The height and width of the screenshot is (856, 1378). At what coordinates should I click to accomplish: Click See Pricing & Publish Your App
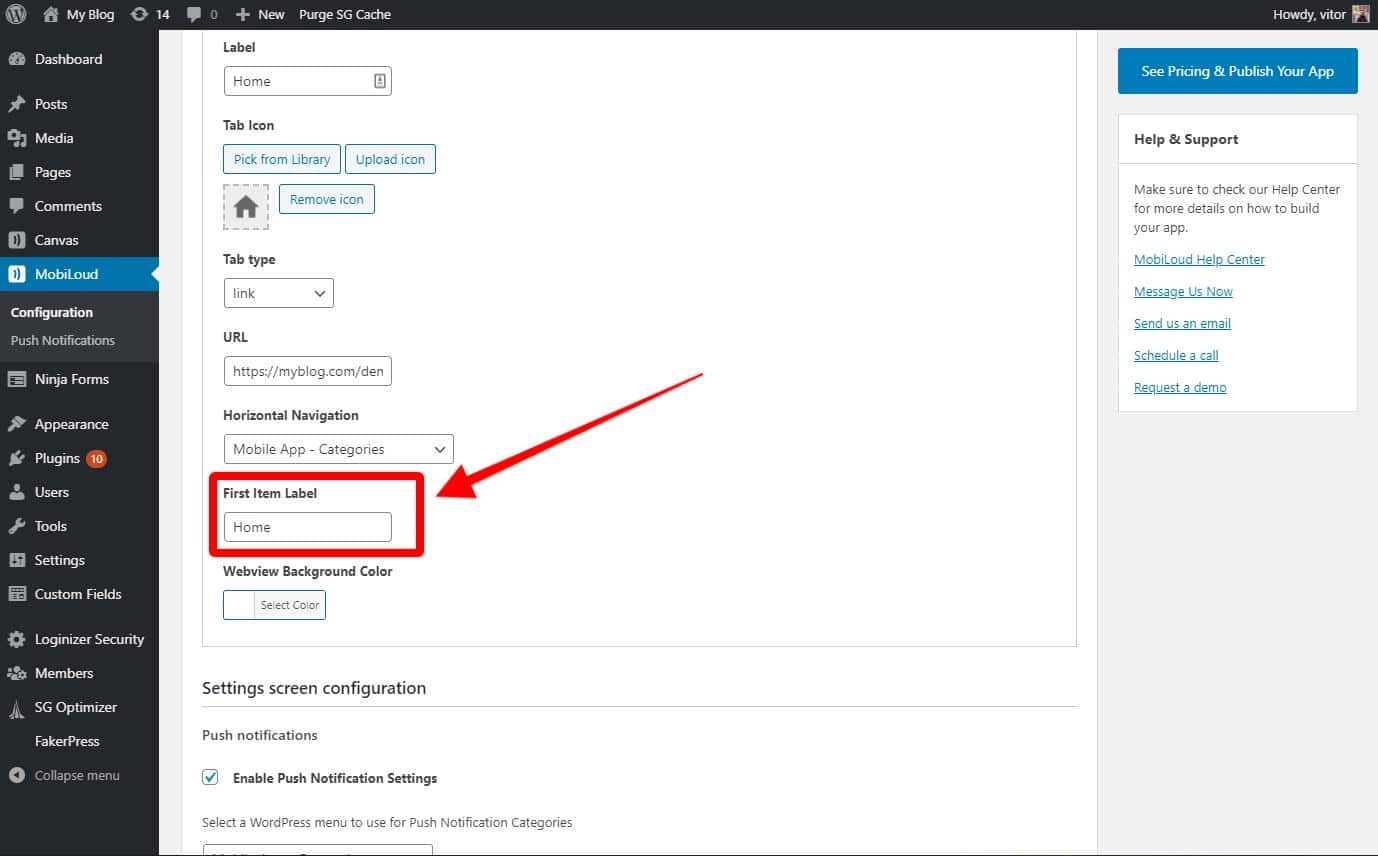pos(1238,71)
